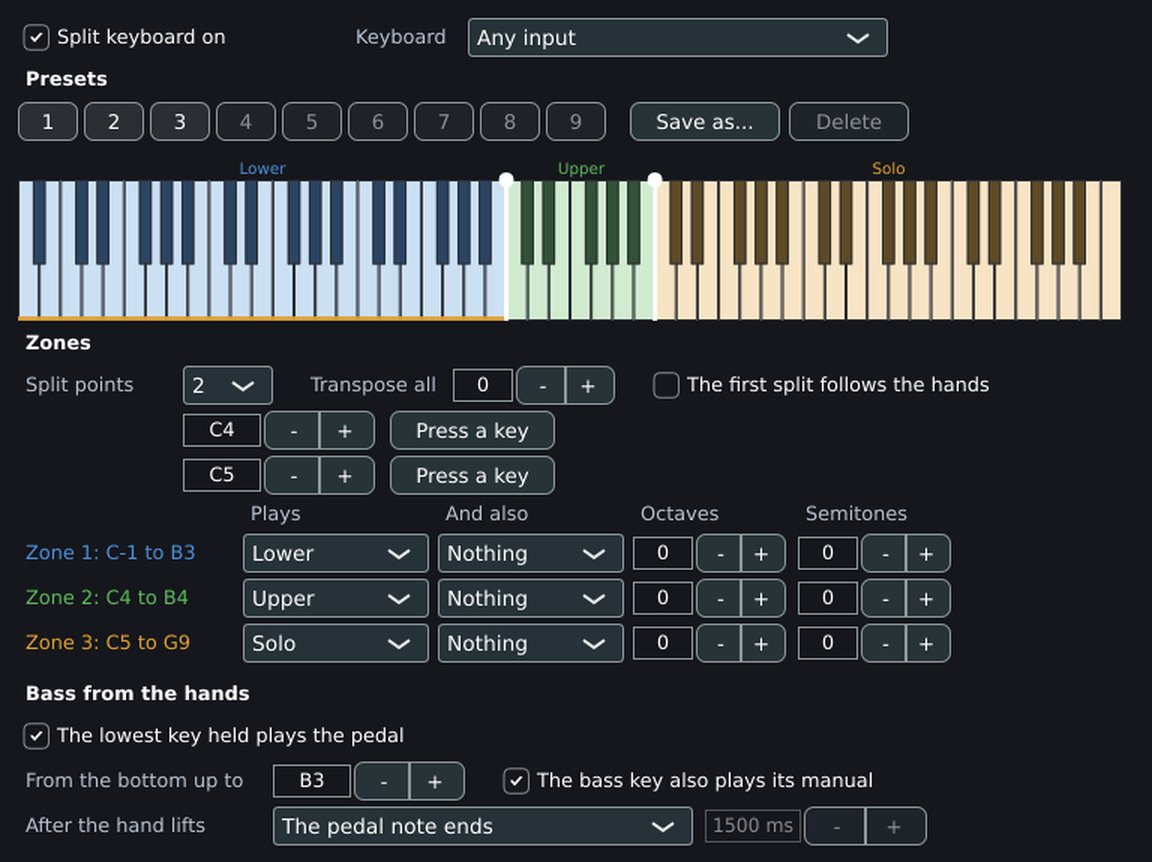The width and height of the screenshot is (1152, 862).
Task: Decrease Zone 1 octaves
Action: tap(719, 553)
